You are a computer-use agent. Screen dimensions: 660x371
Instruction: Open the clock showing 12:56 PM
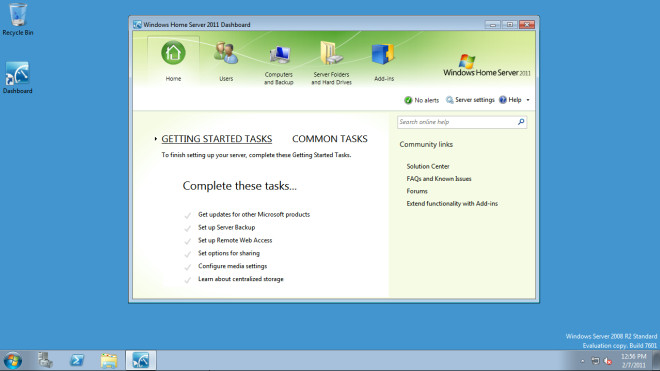point(633,361)
